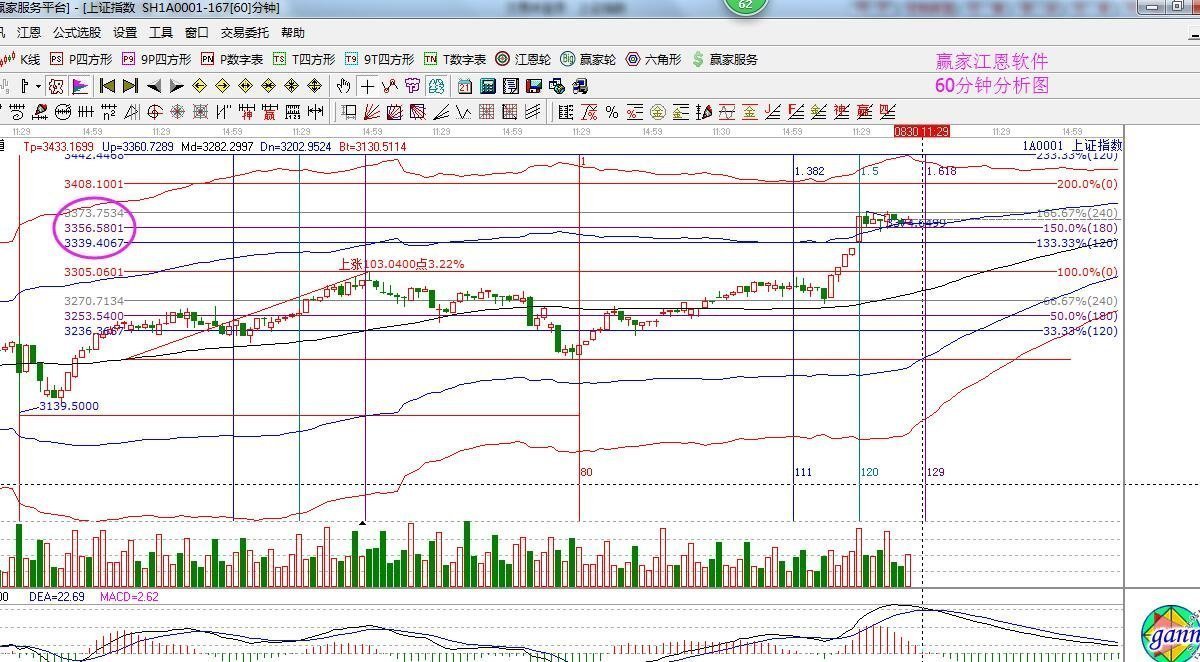Open the 交易委托 menu
Image resolution: width=1200 pixels, height=662 pixels.
point(245,33)
